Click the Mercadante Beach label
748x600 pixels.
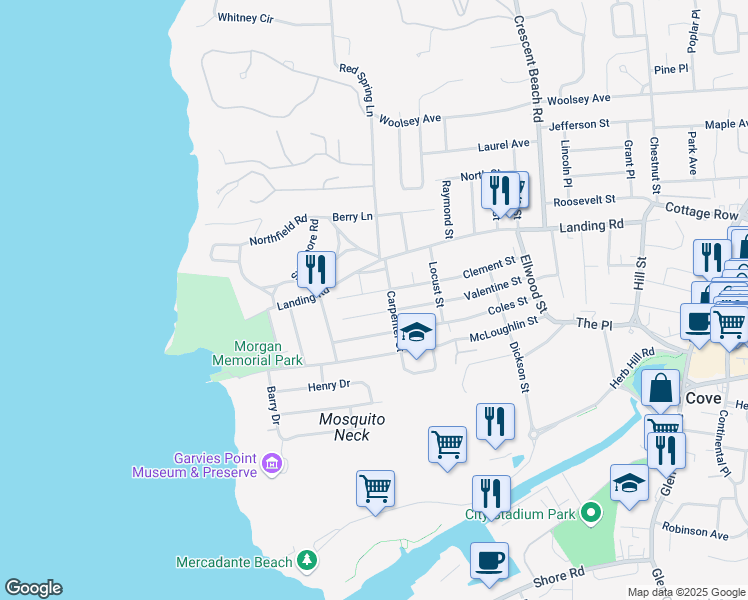234,562
